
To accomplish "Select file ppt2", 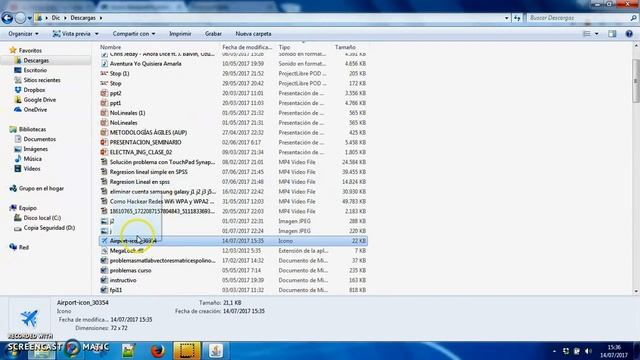I will coord(115,93).
